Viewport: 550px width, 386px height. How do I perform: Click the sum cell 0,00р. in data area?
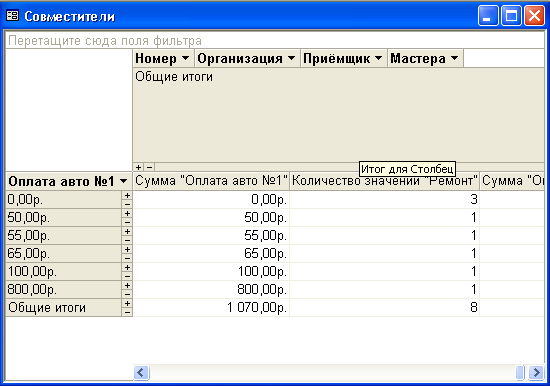212,200
